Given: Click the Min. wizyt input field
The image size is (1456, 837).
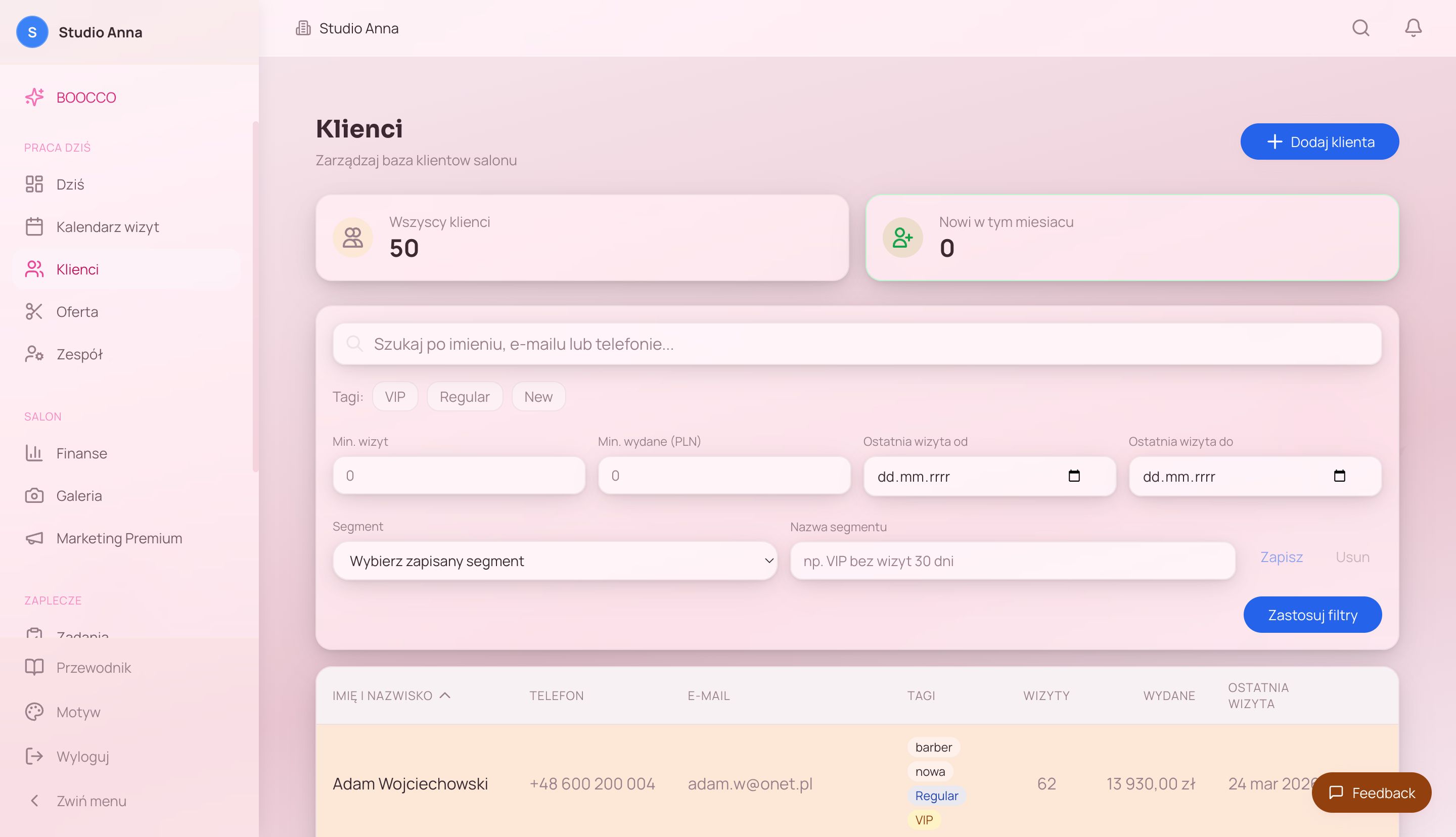Looking at the screenshot, I should [459, 476].
